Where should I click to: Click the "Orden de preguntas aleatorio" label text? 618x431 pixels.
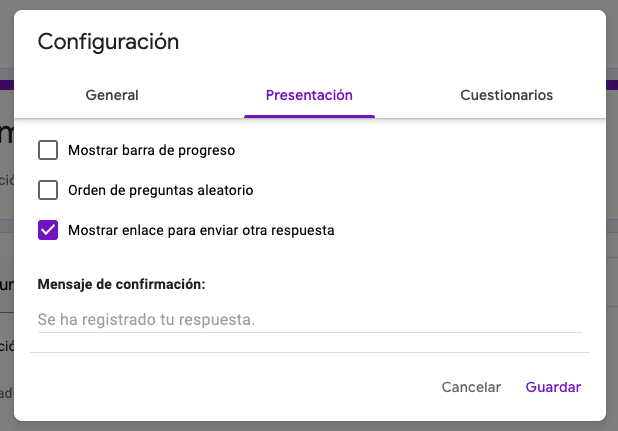(160, 190)
